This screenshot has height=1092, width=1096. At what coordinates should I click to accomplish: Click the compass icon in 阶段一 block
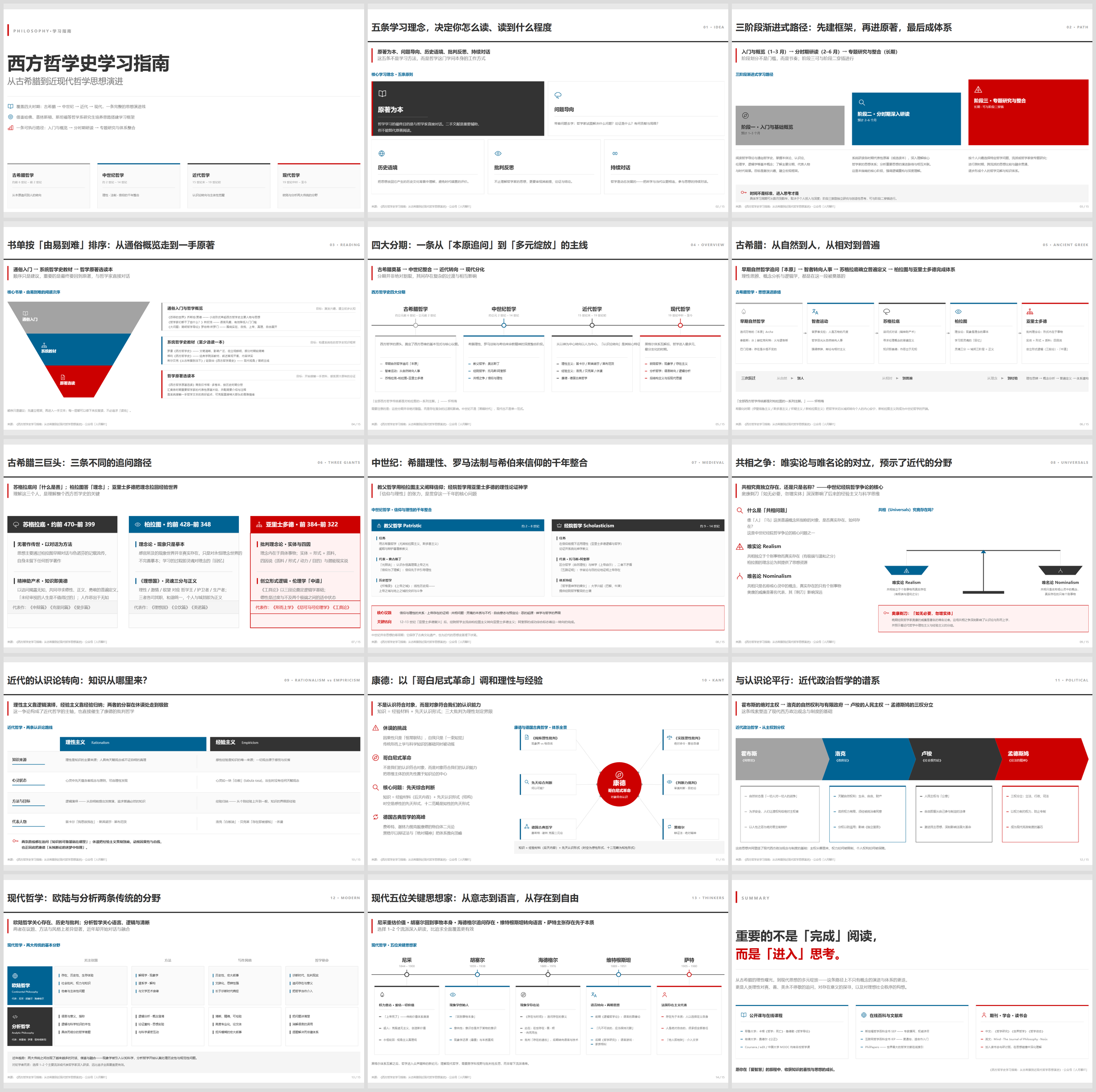click(x=745, y=115)
